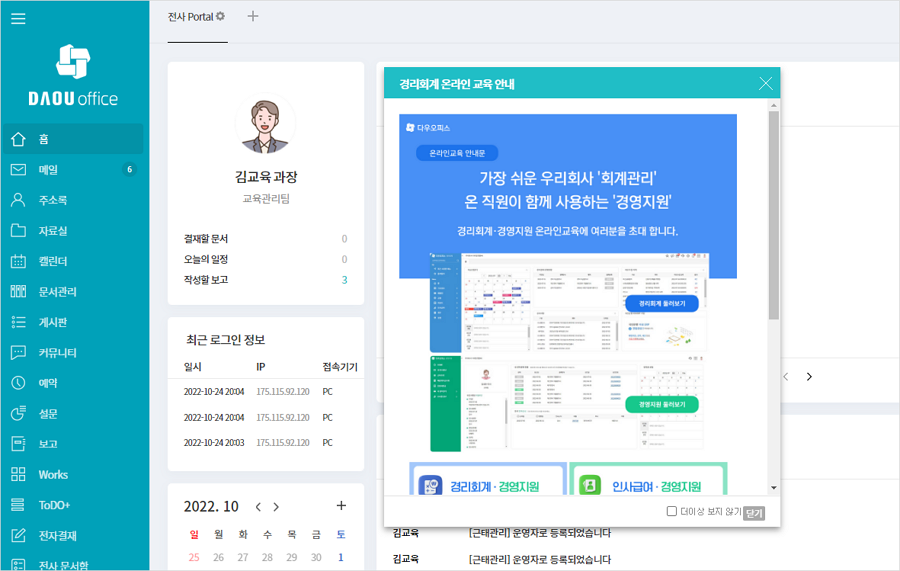Select Saturday 1 in calendar

tap(341, 557)
